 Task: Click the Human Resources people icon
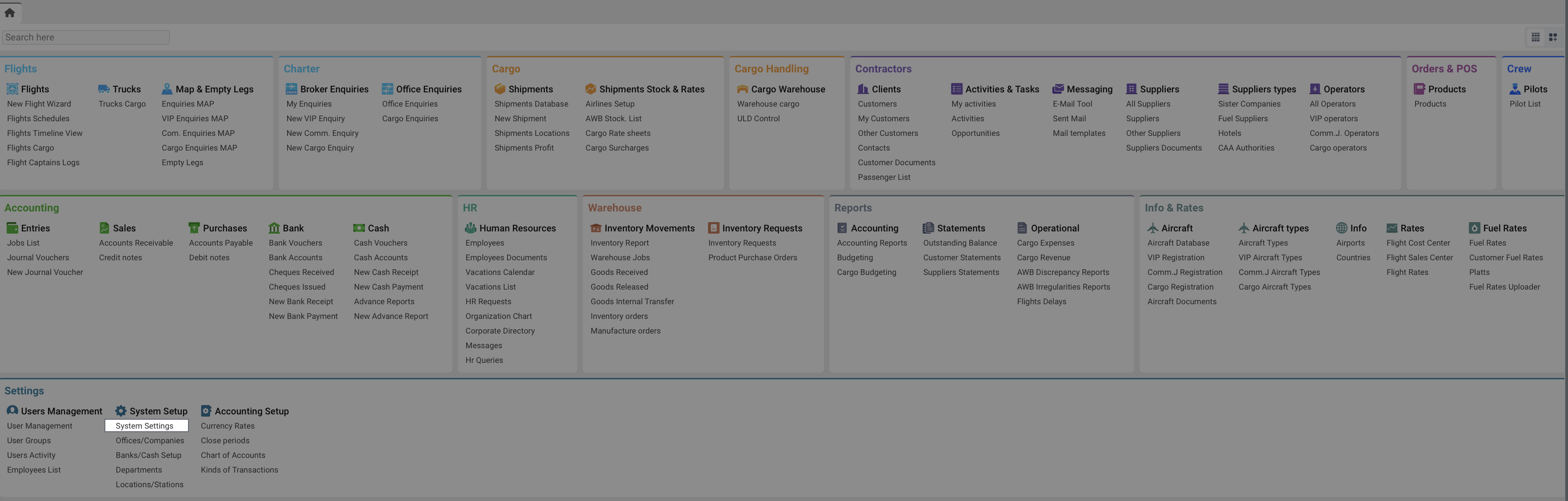[471, 228]
